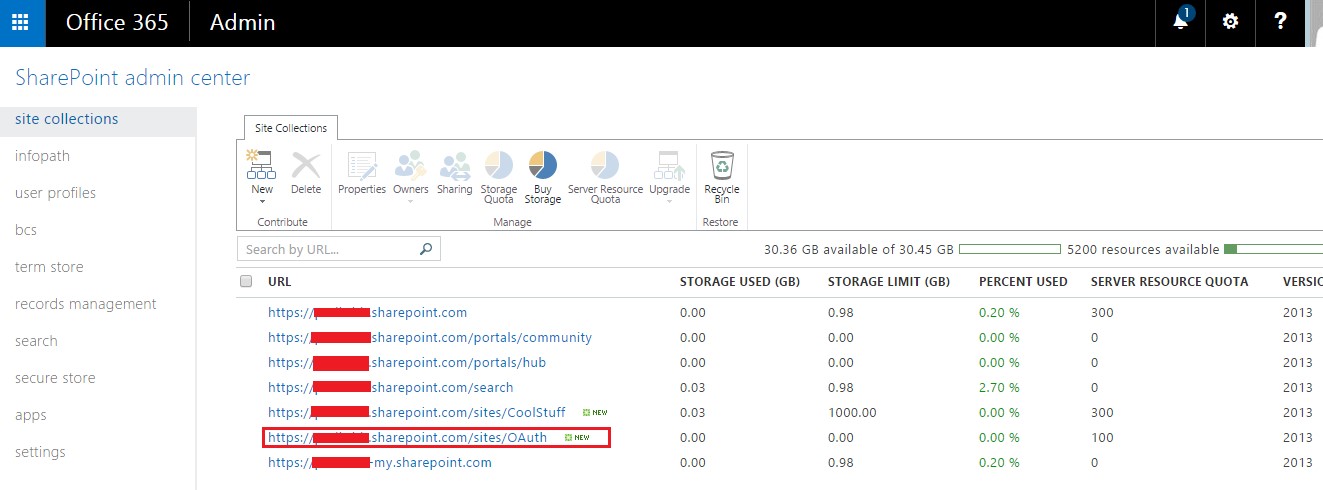Click the storage available progress bar
The image size is (1323, 490).
point(1010,249)
